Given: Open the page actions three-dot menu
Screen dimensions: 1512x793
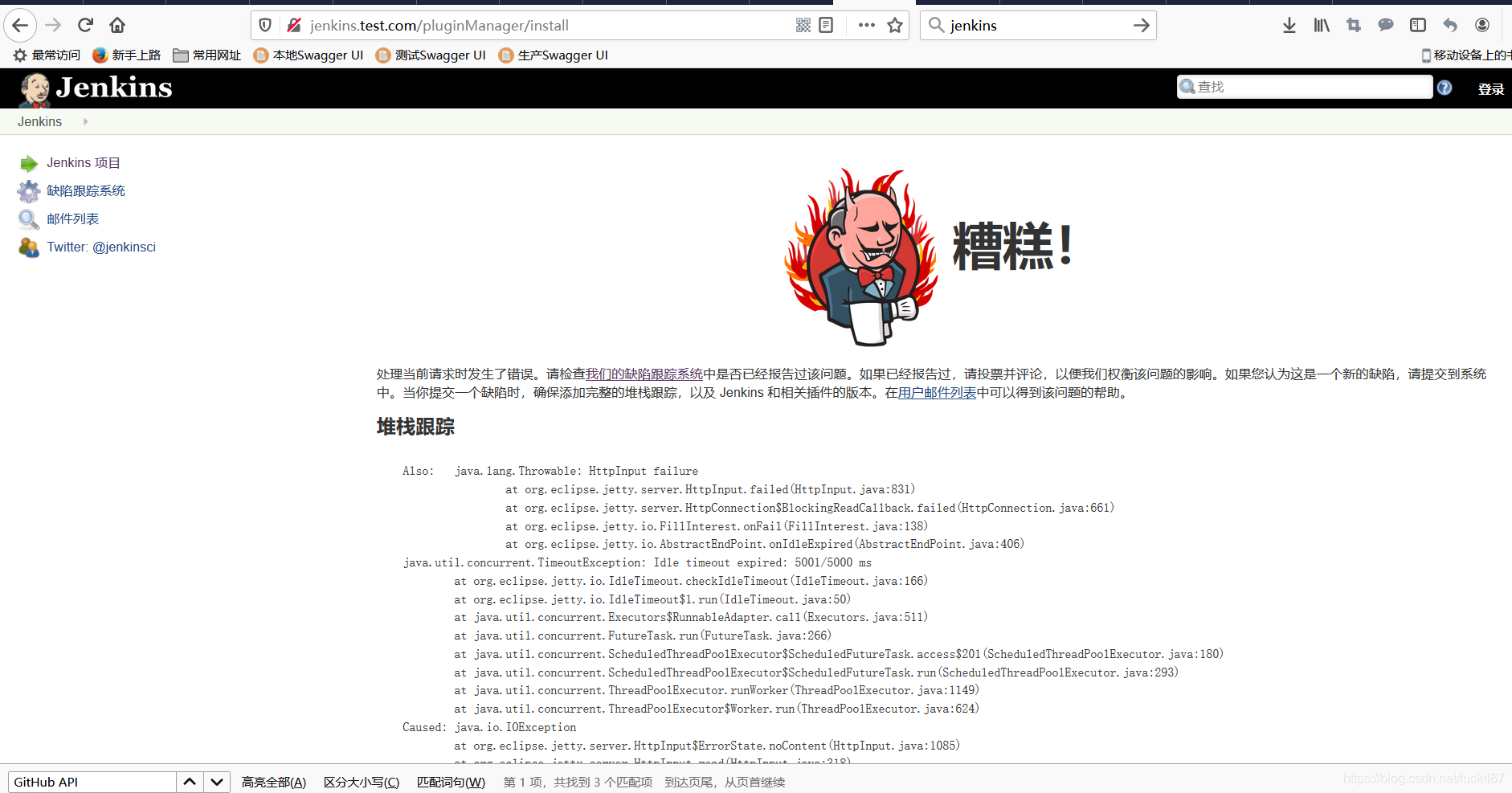Looking at the screenshot, I should click(x=866, y=26).
